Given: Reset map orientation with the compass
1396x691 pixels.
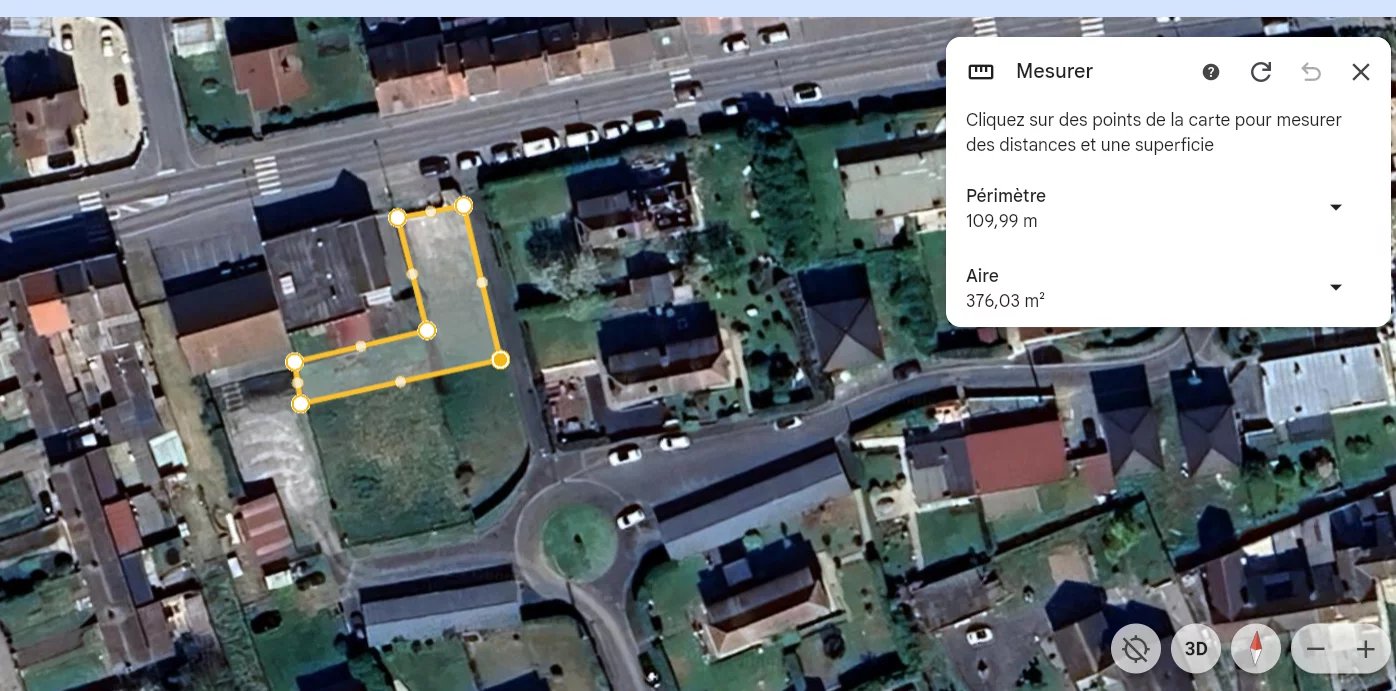Looking at the screenshot, I should point(1256,649).
